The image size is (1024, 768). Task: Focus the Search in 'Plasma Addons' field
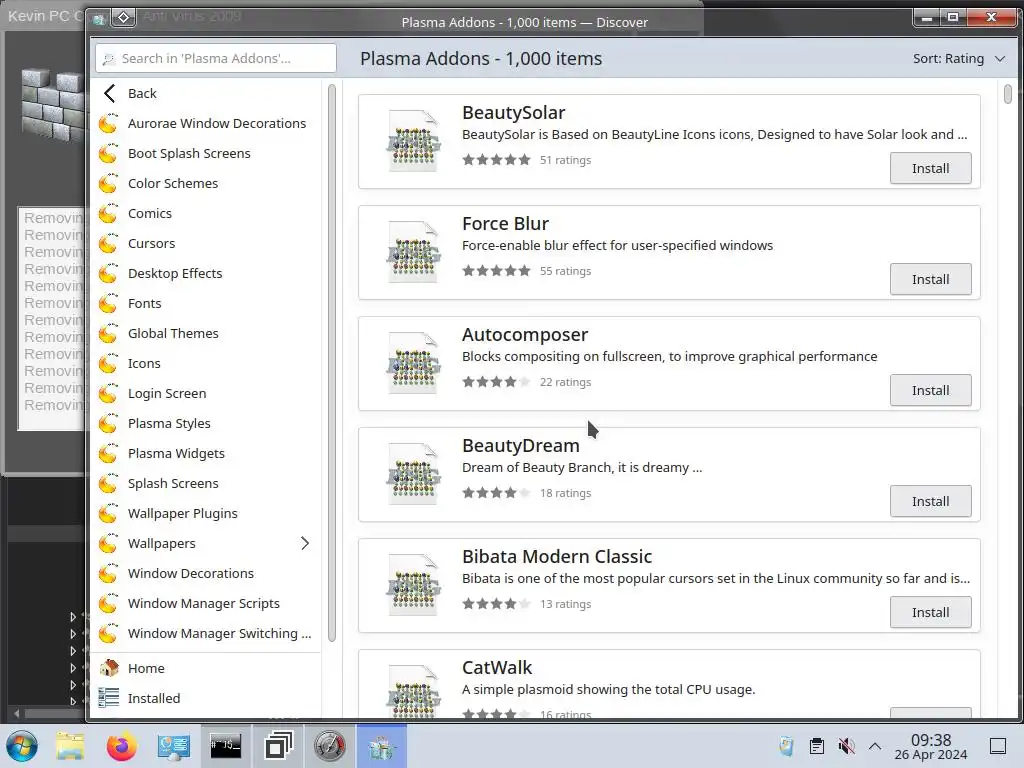point(216,58)
